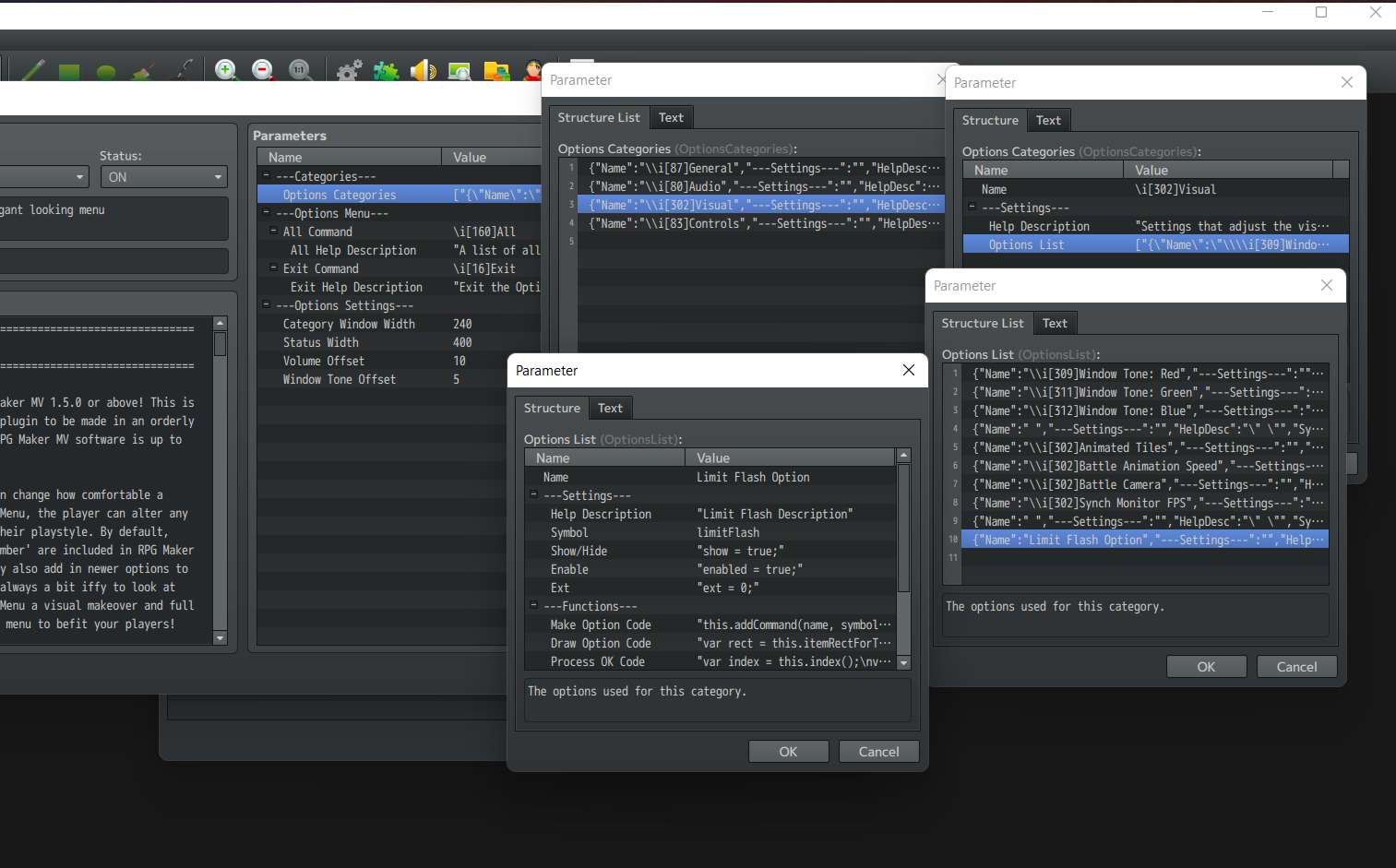Open the Status dropdown showing ON
1396x868 pixels.
pos(163,177)
